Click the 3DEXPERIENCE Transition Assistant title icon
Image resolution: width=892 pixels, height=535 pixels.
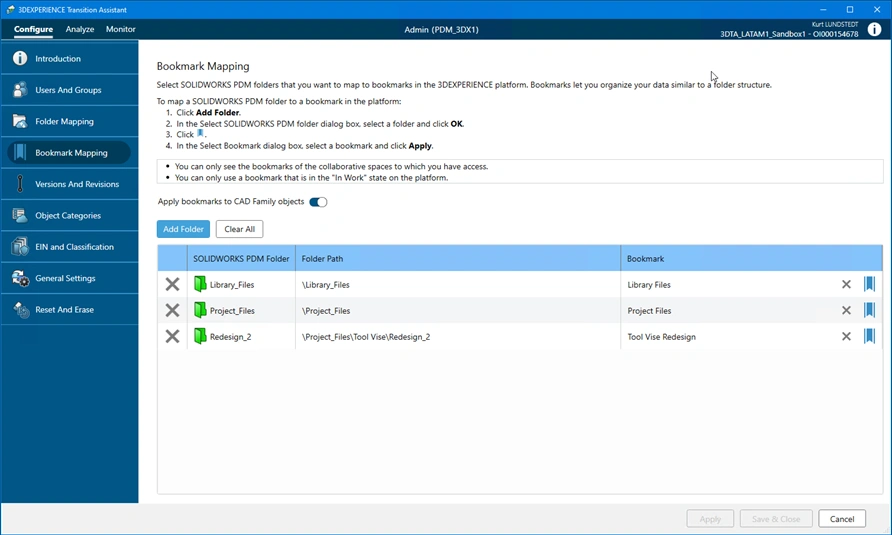10,9
